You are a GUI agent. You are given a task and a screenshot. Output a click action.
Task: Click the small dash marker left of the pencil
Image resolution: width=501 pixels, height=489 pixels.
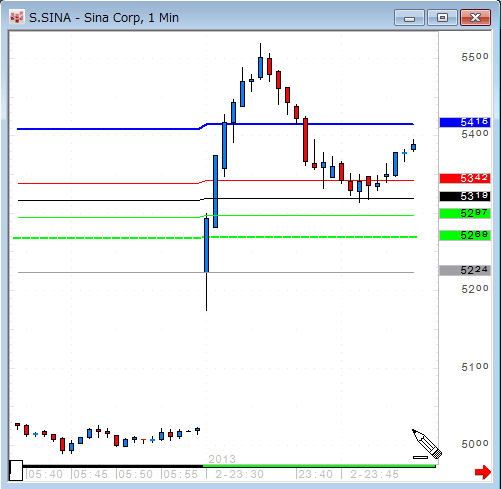click(x=420, y=457)
